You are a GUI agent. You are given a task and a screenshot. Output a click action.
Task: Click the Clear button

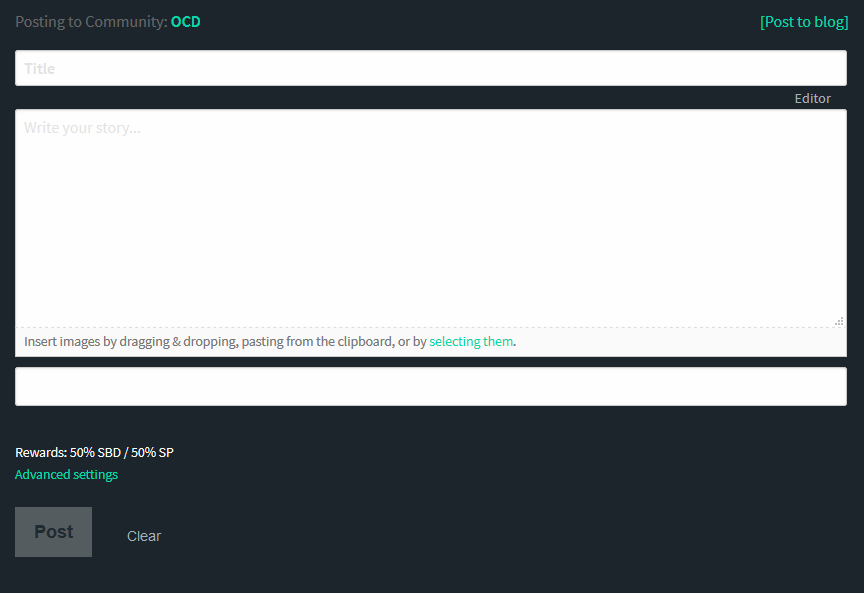coord(144,536)
